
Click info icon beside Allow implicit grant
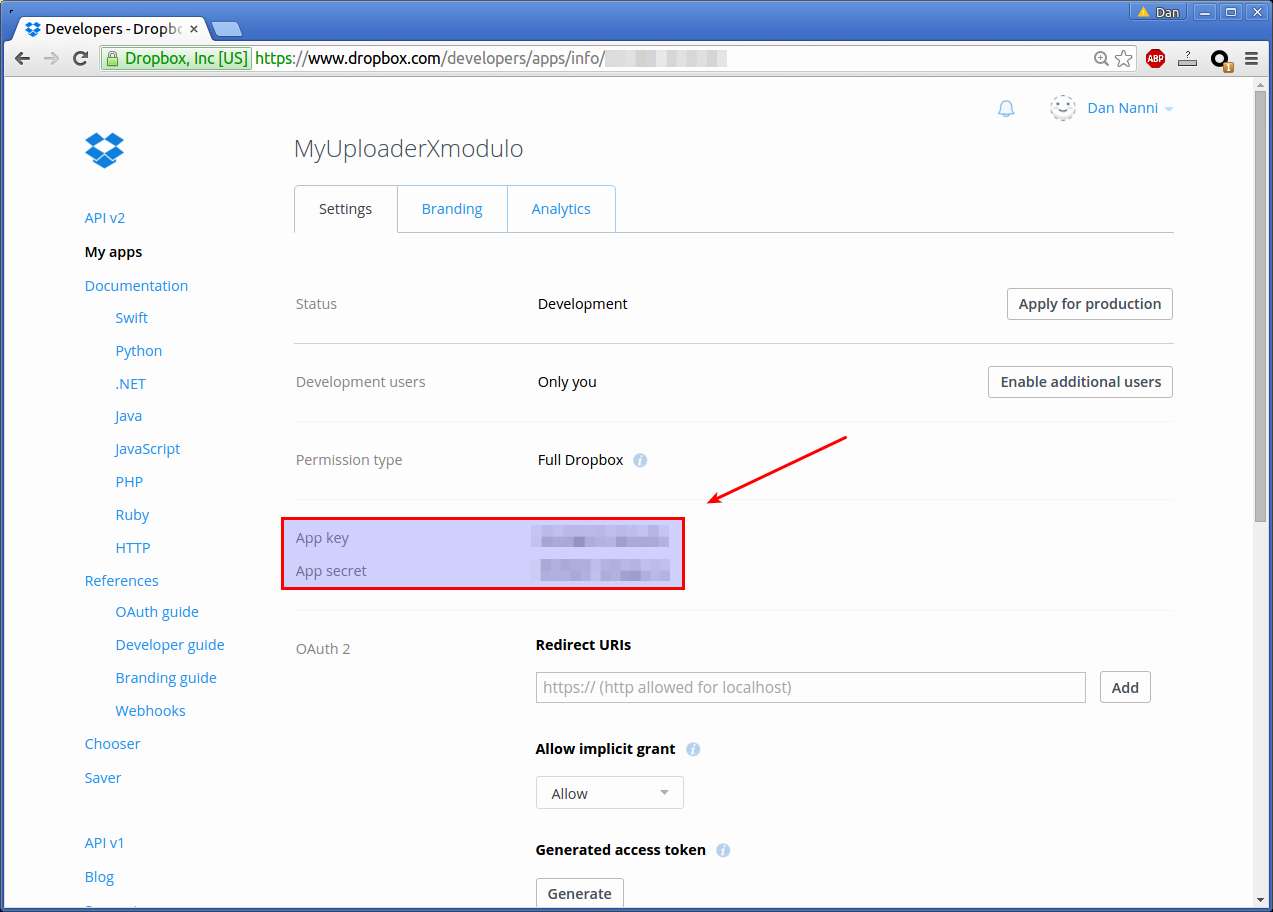693,749
